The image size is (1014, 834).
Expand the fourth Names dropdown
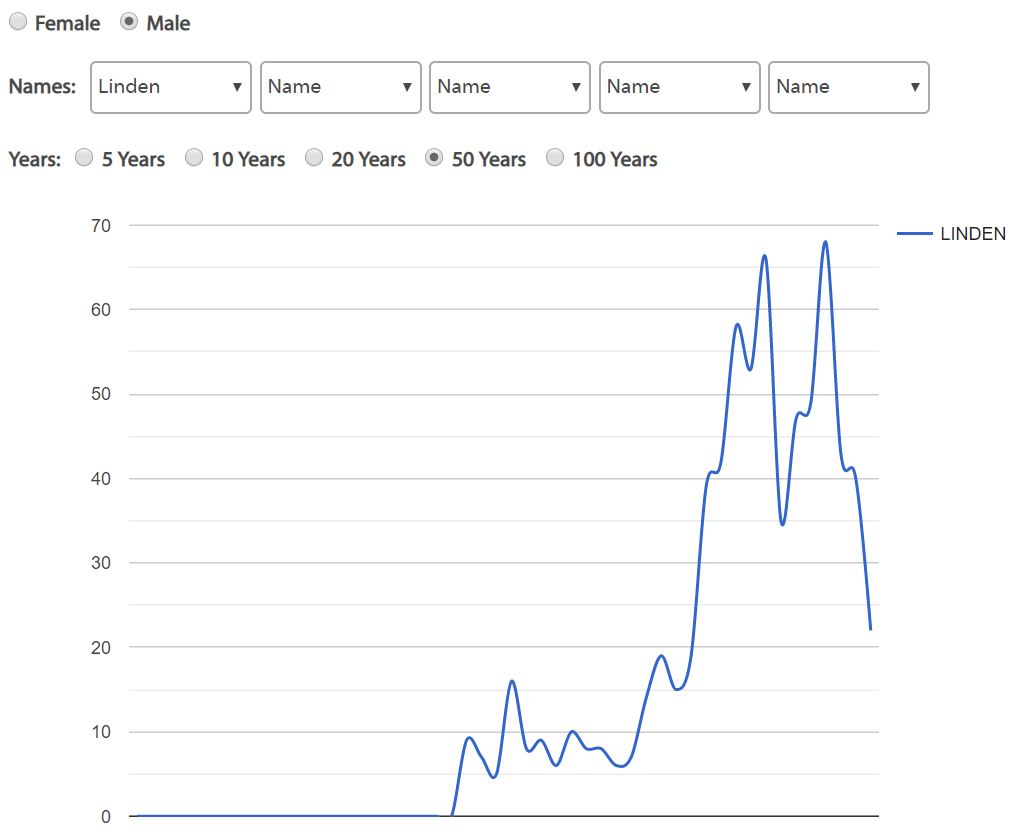(x=679, y=87)
